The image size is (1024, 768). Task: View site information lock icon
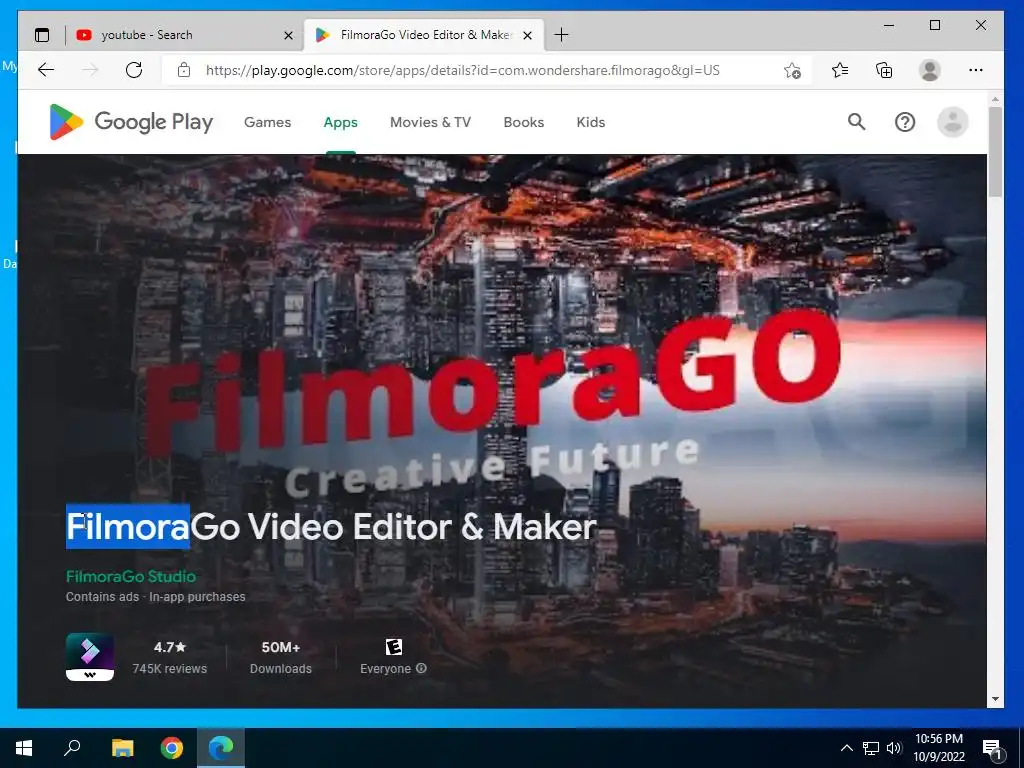(x=184, y=70)
